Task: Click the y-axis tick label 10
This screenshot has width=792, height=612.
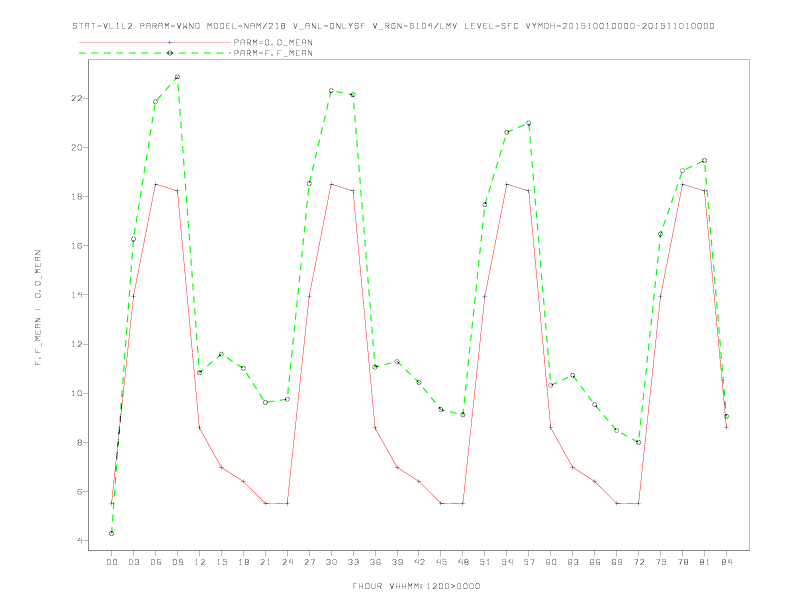Action: click(x=77, y=393)
